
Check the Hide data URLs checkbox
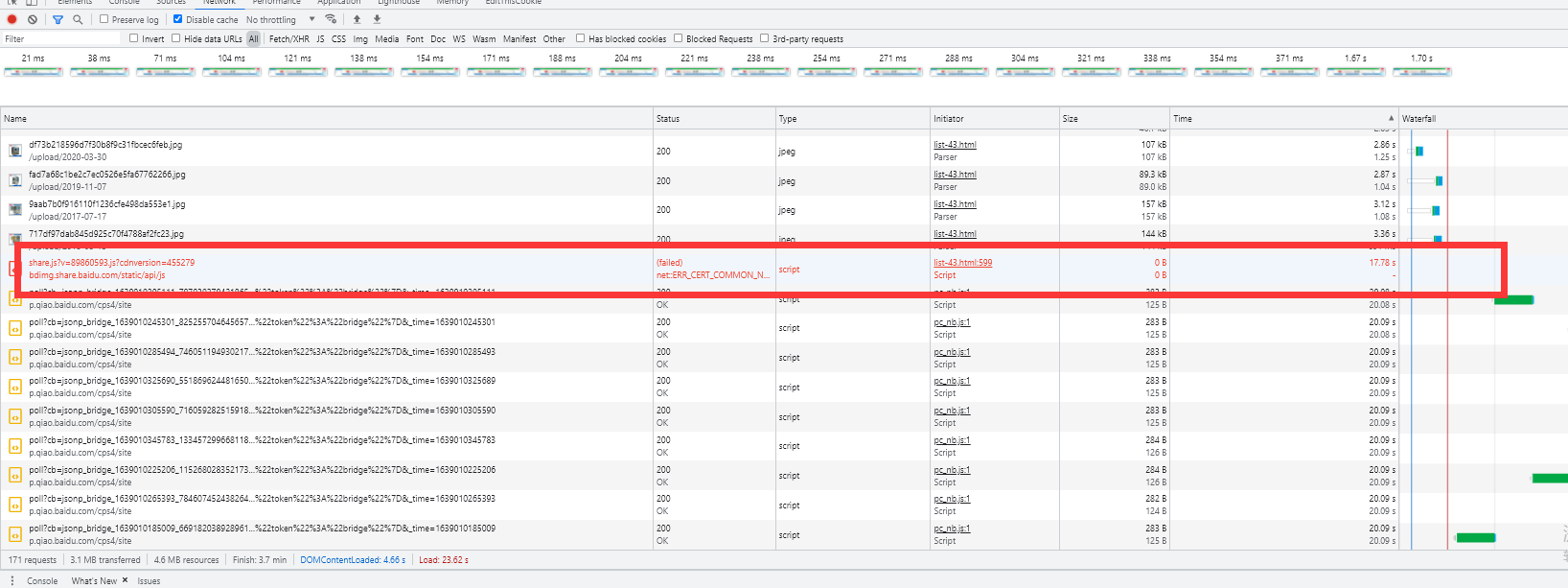[x=176, y=38]
